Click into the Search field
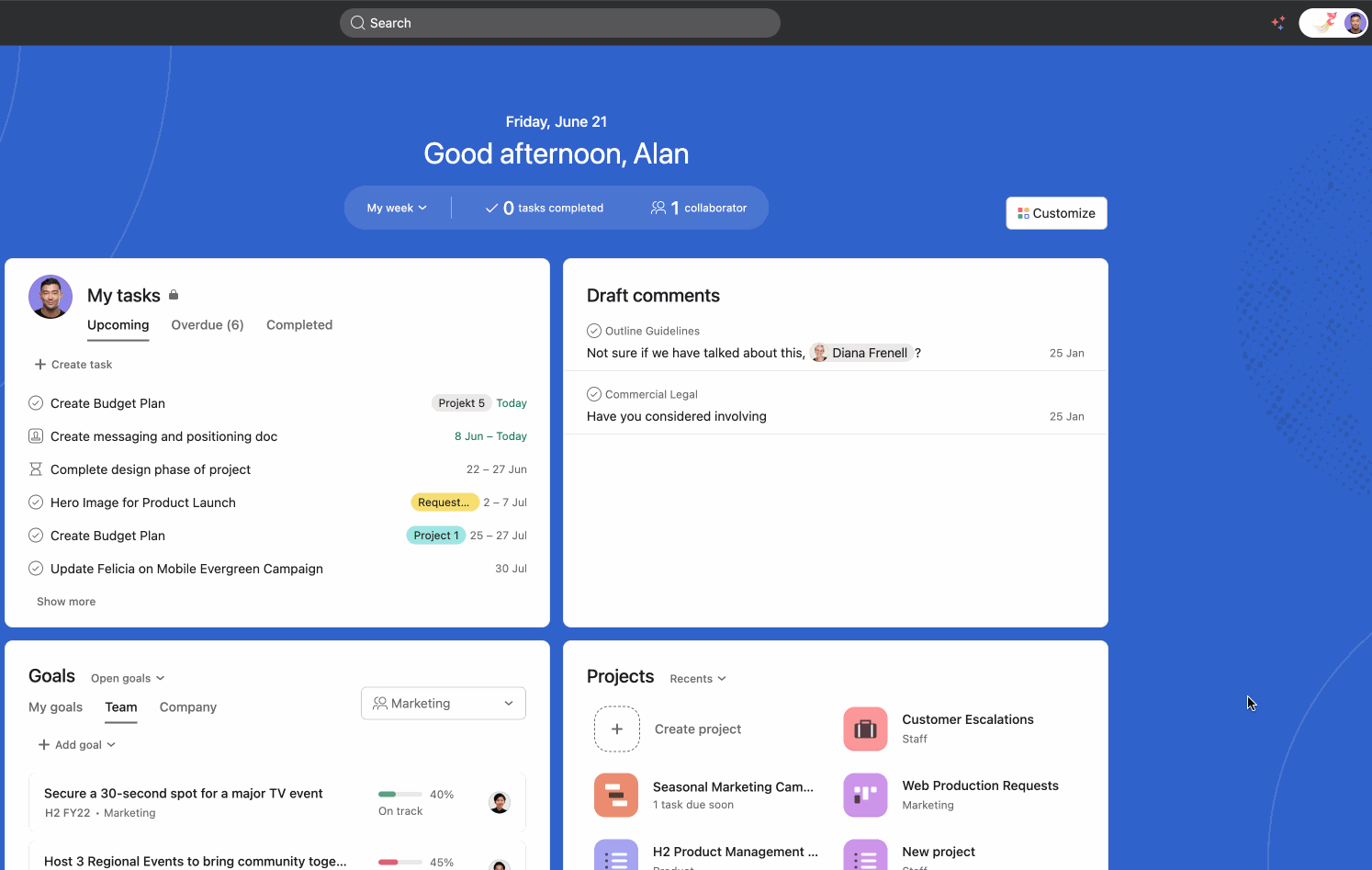The height and width of the screenshot is (870, 1372). click(560, 23)
